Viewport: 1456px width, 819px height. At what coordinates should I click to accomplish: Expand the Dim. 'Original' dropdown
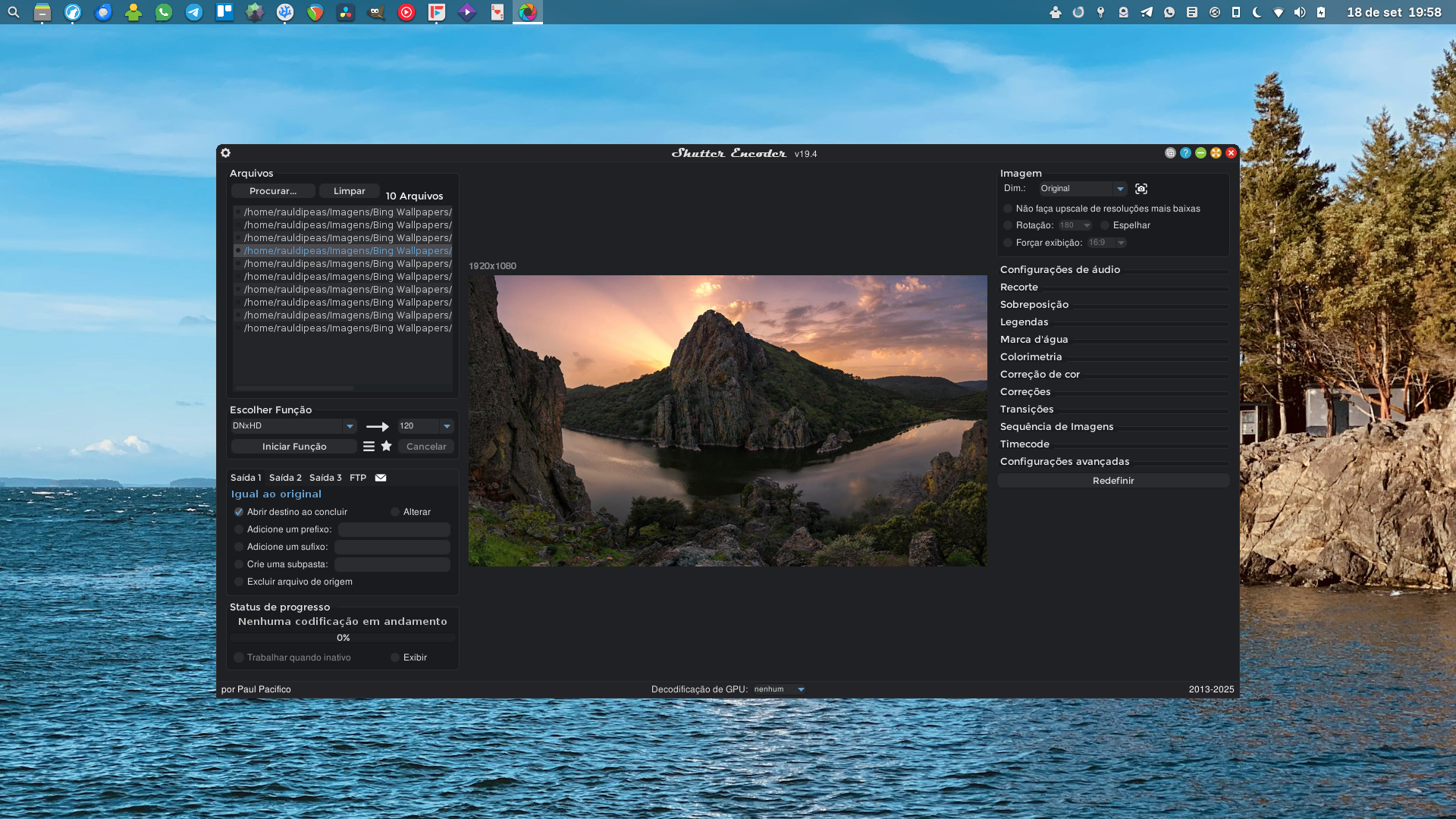[1120, 189]
